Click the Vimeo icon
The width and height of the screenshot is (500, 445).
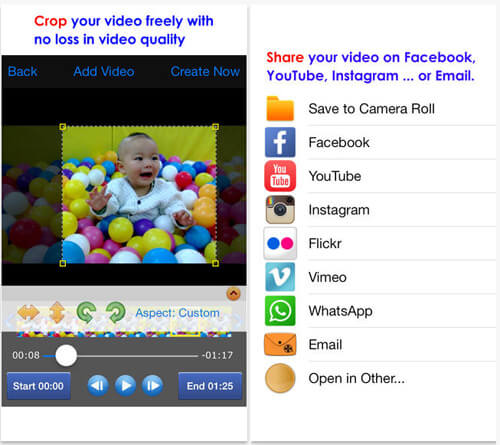pos(280,277)
